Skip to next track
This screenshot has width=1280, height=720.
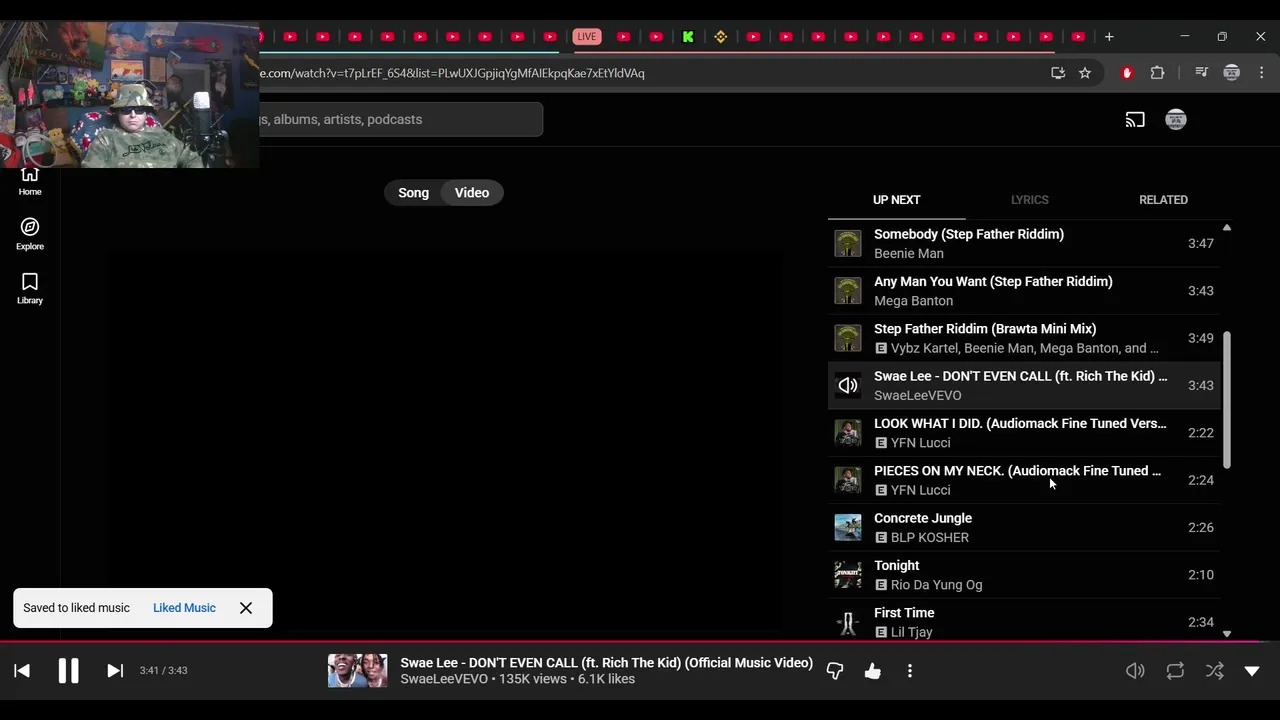(115, 671)
